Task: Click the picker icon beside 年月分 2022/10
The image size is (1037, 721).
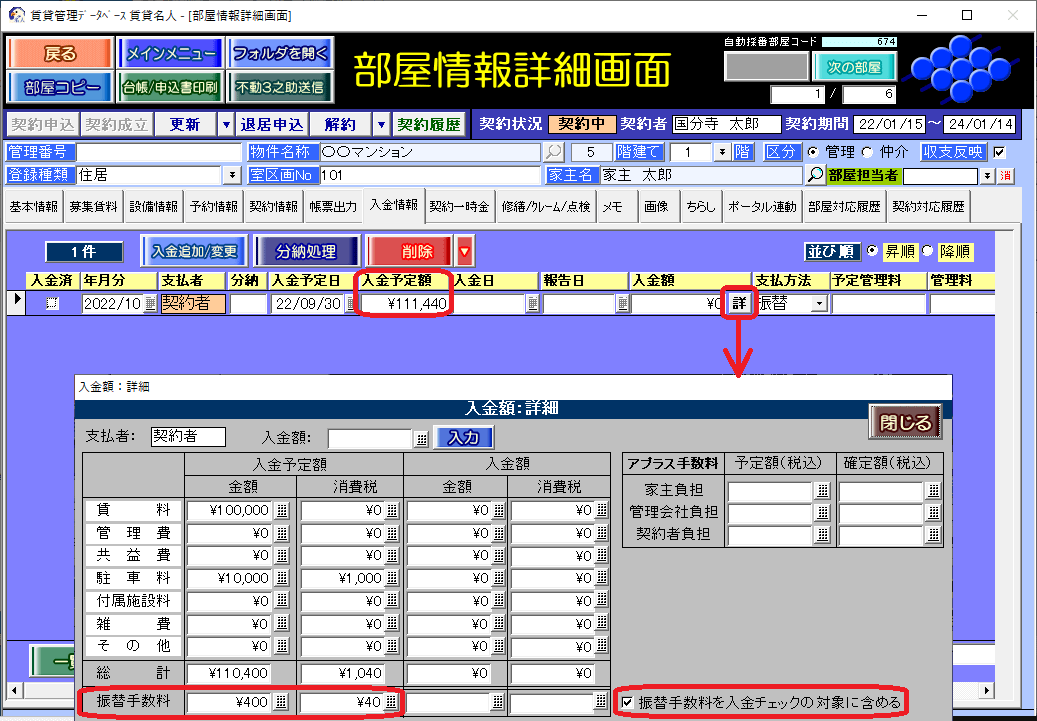Action: pos(150,304)
